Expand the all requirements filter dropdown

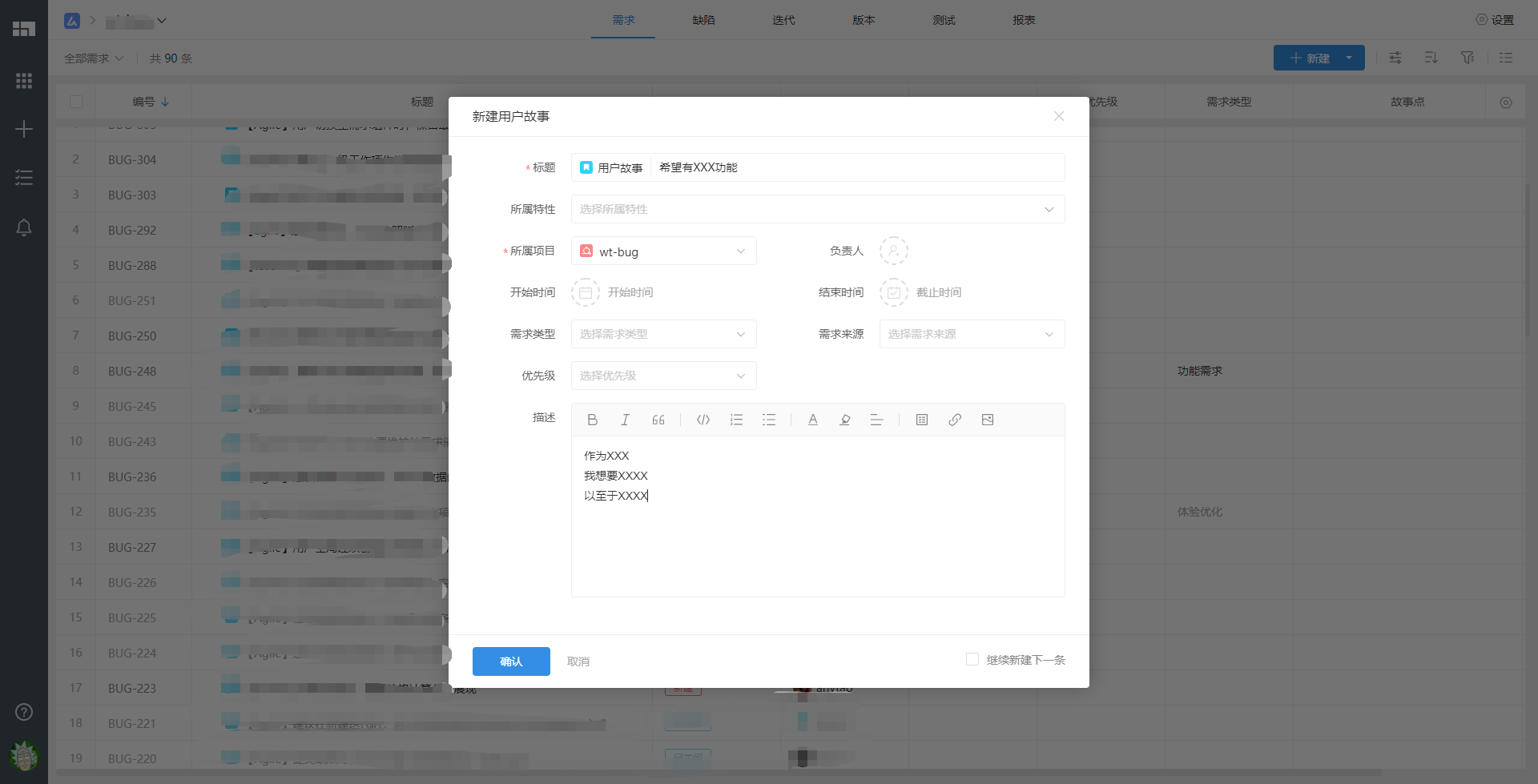click(x=94, y=58)
